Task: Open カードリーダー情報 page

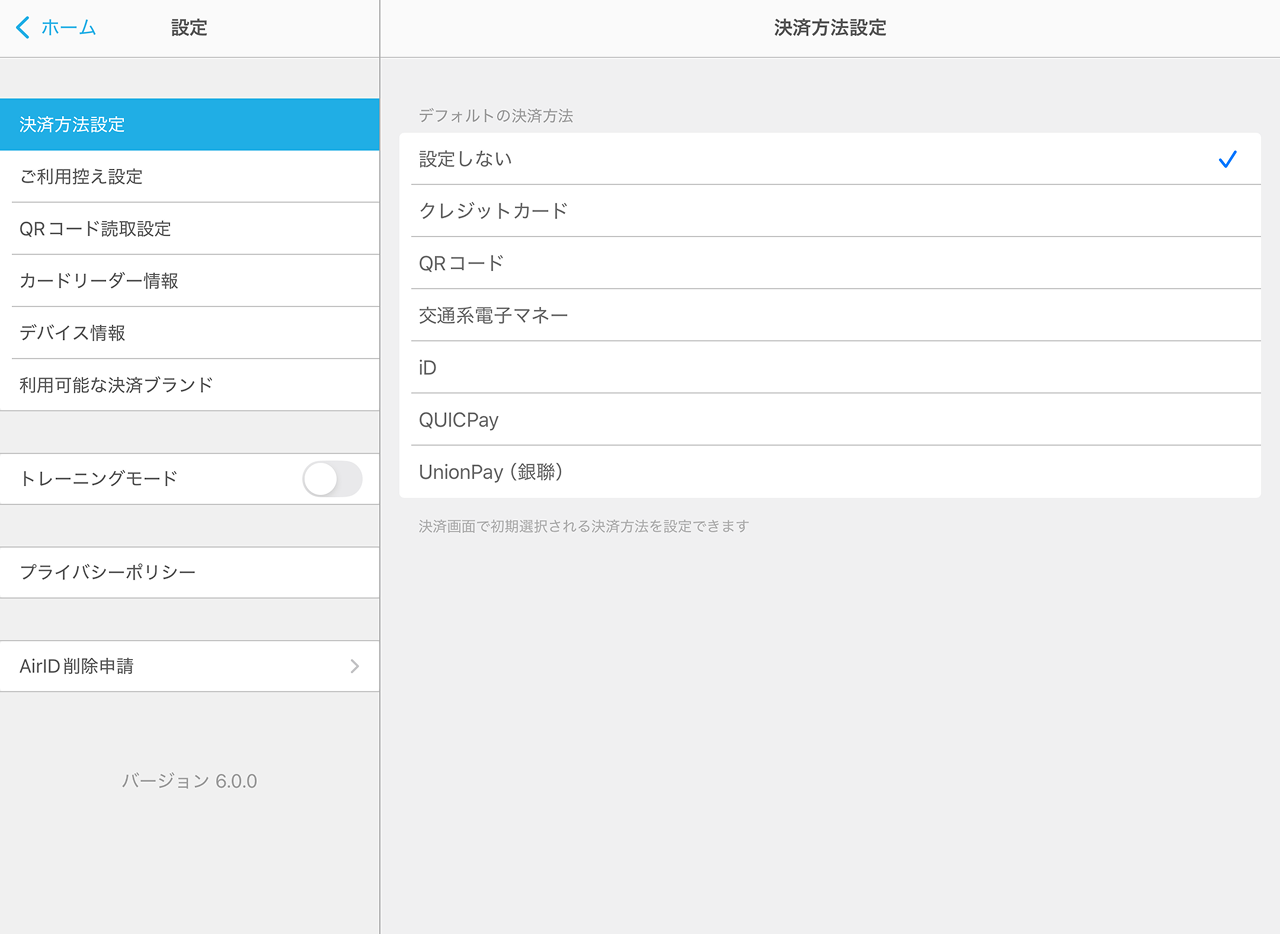Action: [189, 281]
